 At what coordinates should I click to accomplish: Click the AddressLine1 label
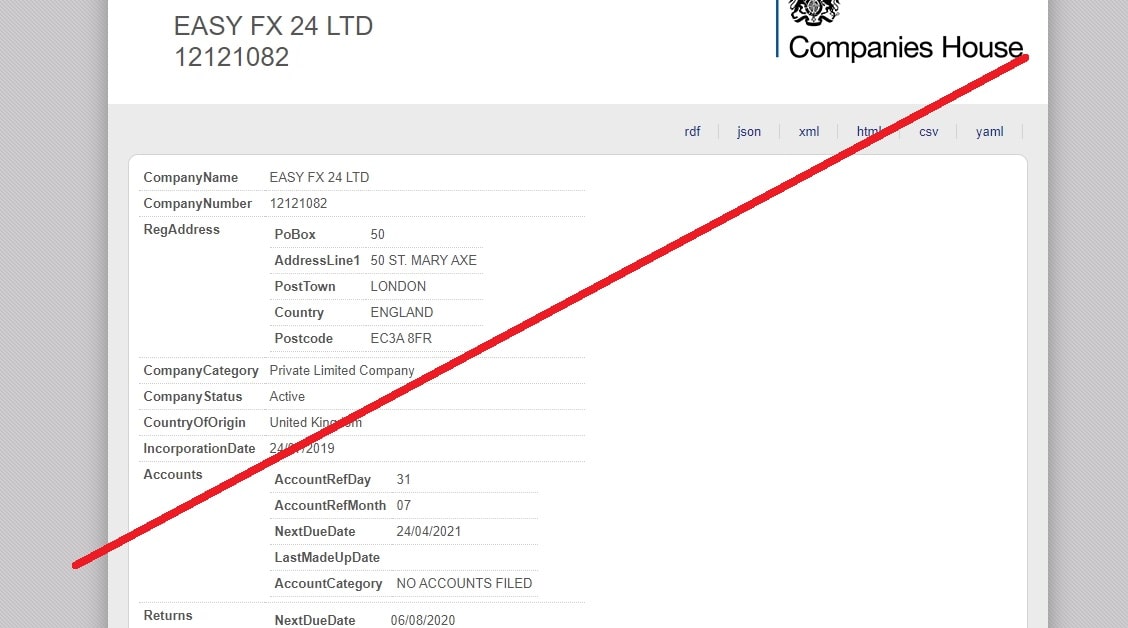pyautogui.click(x=317, y=260)
